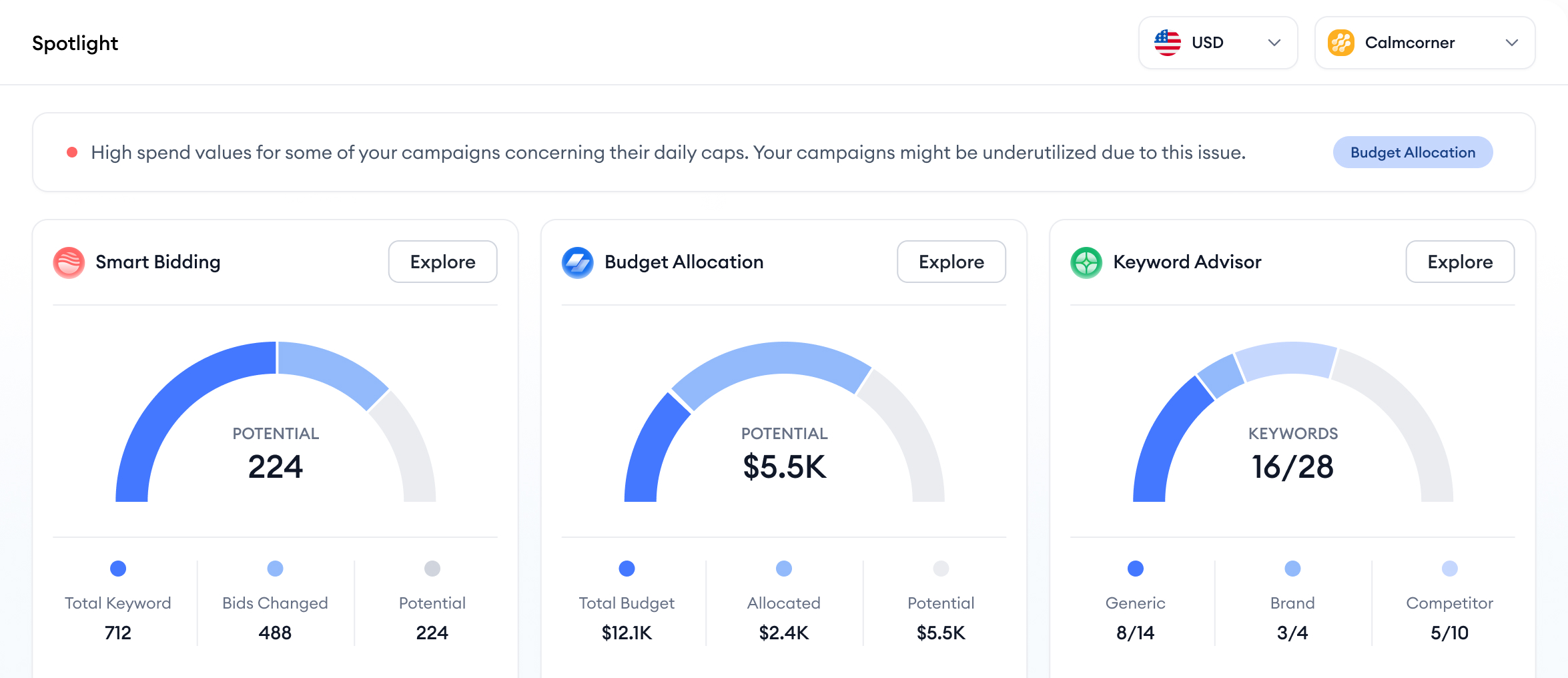The width and height of the screenshot is (1568, 678).
Task: Click the Budget Allocation card title
Action: (x=684, y=262)
